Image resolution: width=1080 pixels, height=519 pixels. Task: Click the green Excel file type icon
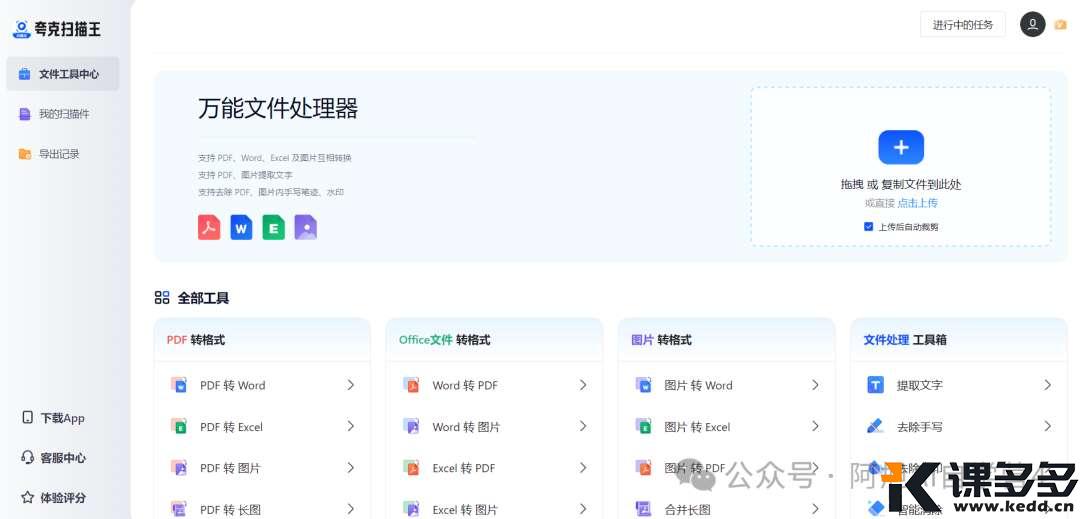click(x=273, y=228)
